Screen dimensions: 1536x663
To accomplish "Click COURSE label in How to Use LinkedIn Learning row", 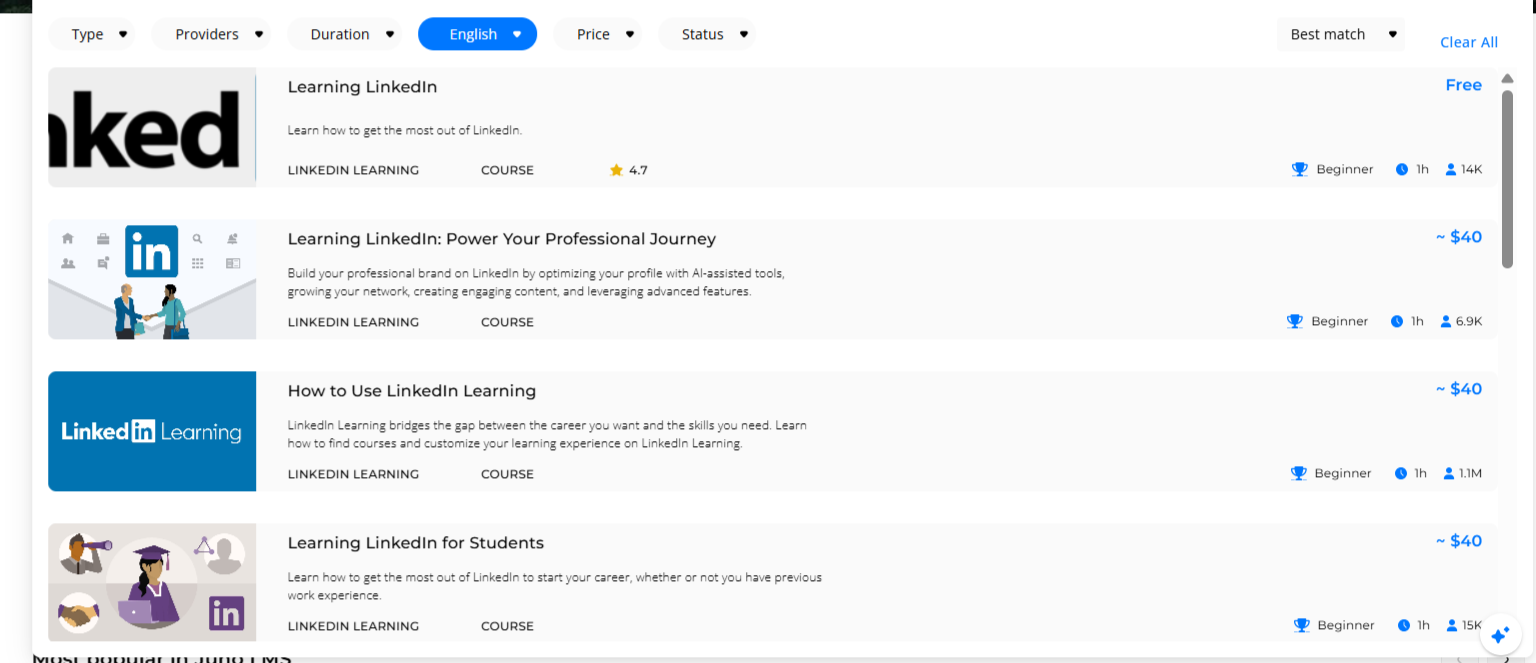I will (x=507, y=475).
